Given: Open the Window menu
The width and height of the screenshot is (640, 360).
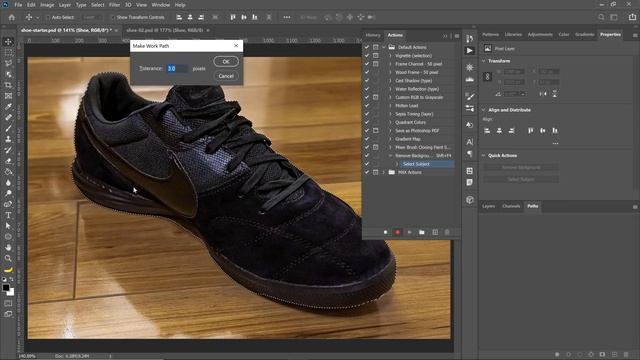Looking at the screenshot, I should [x=160, y=5].
